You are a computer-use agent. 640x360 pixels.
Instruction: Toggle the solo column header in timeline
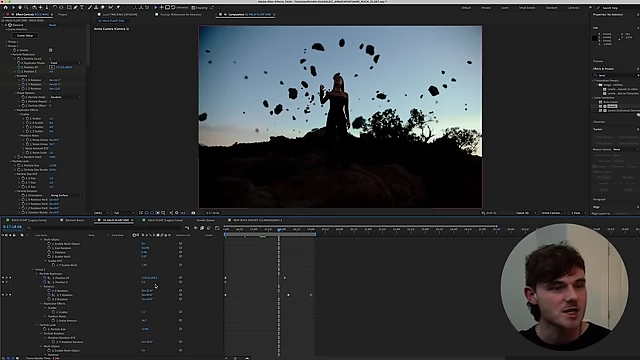[x=10, y=235]
